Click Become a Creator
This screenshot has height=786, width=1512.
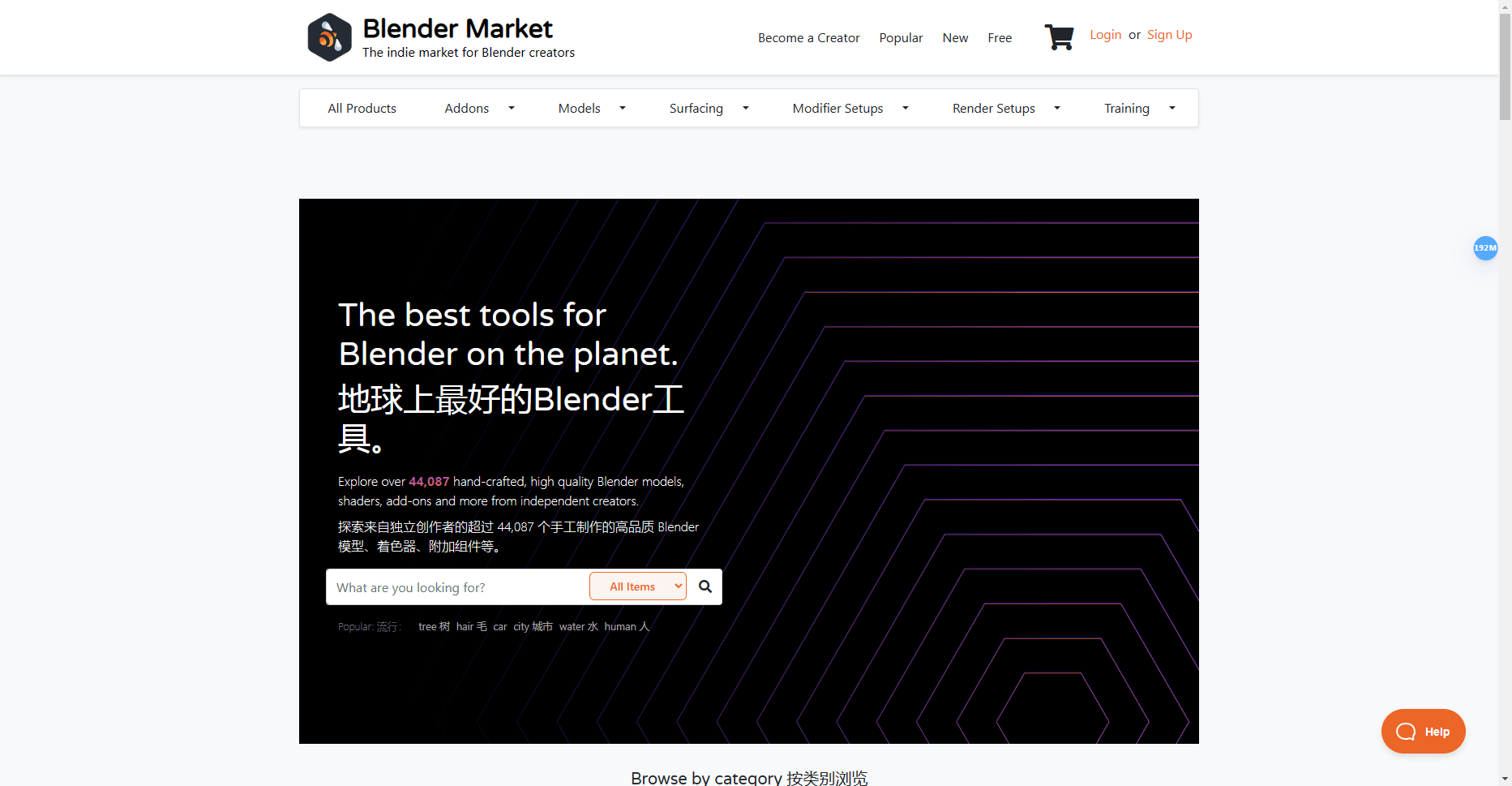(808, 37)
